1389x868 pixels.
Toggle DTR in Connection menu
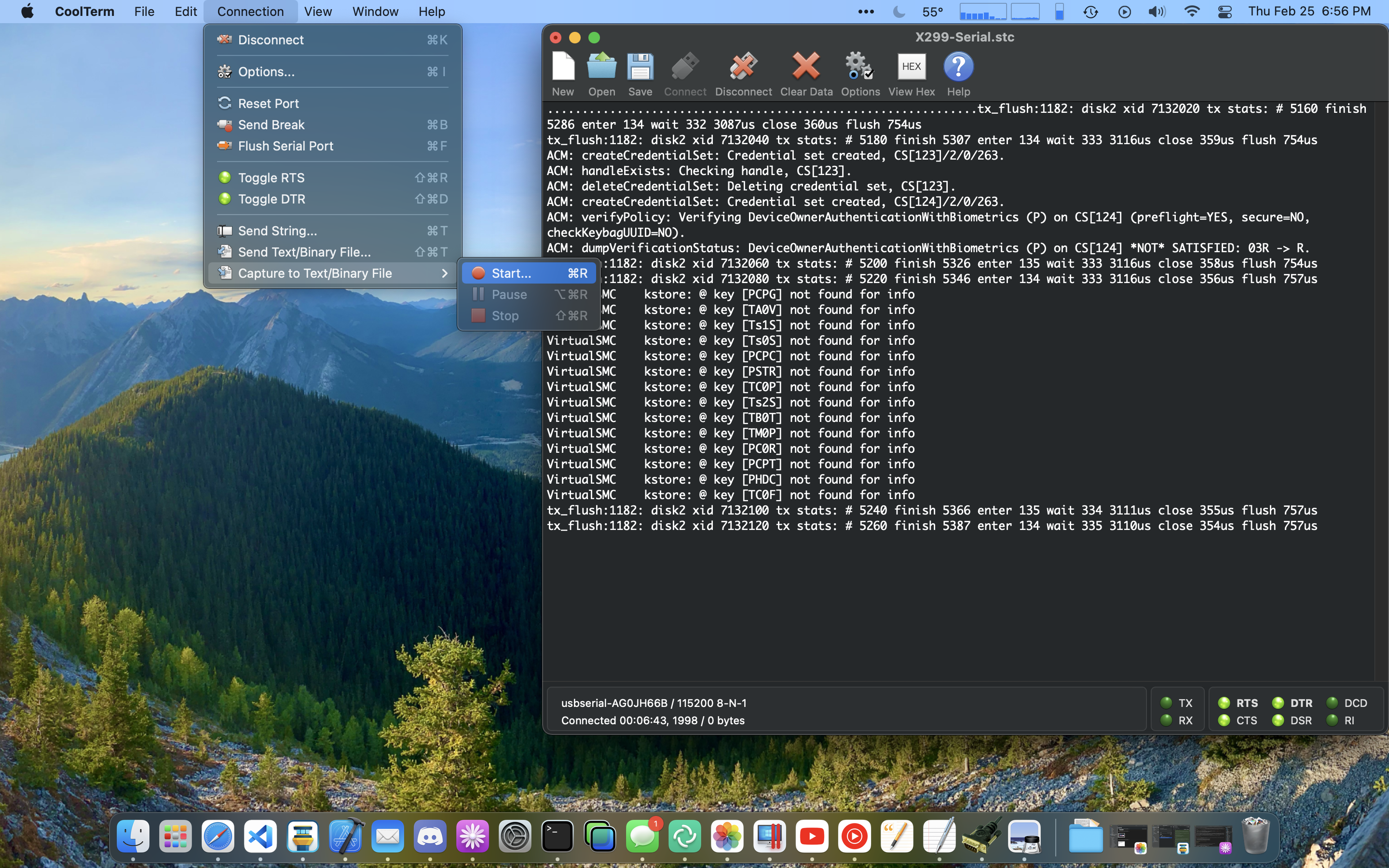pyautogui.click(x=272, y=199)
